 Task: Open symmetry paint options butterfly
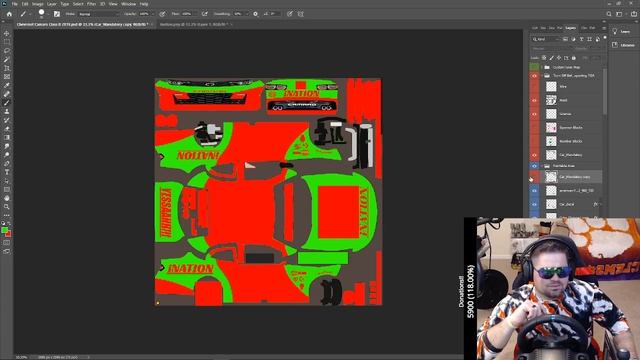pyautogui.click(x=301, y=14)
